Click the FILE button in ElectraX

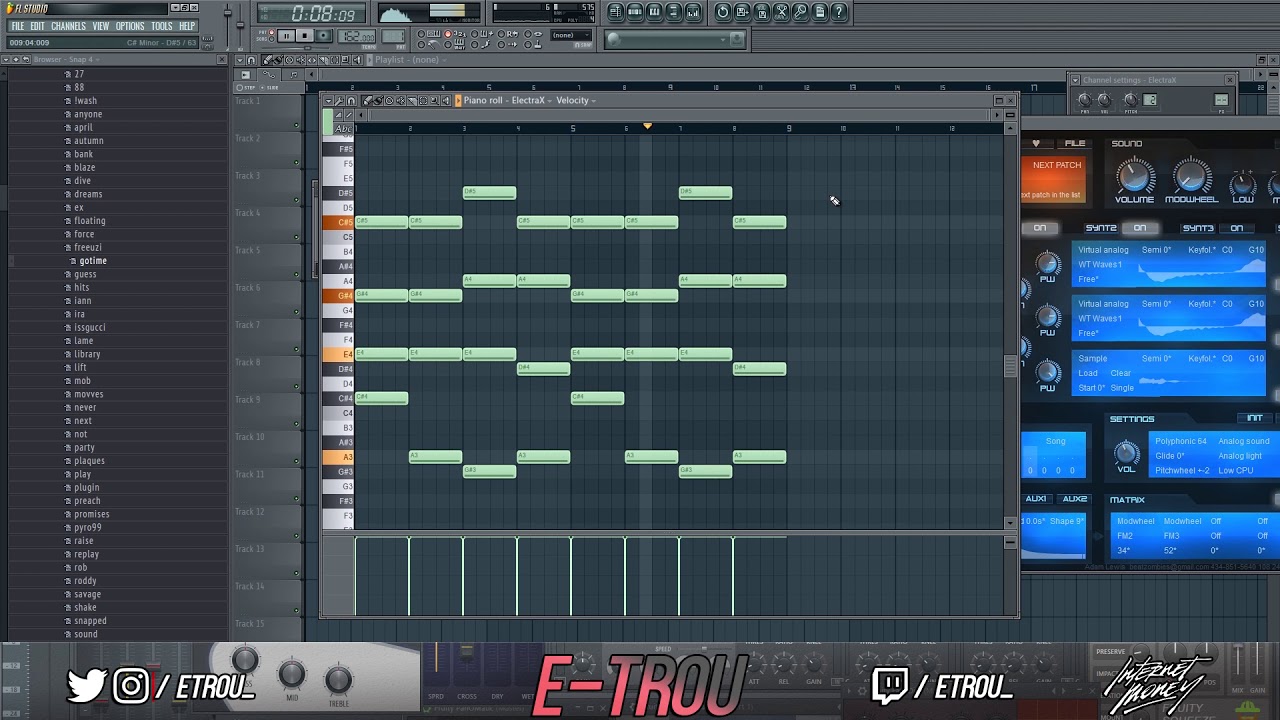1074,143
